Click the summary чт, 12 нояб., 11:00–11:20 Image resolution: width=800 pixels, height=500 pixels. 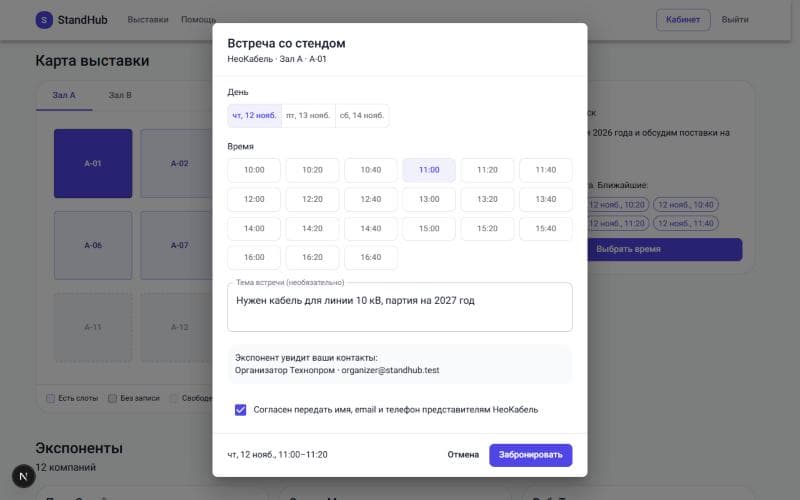point(278,455)
